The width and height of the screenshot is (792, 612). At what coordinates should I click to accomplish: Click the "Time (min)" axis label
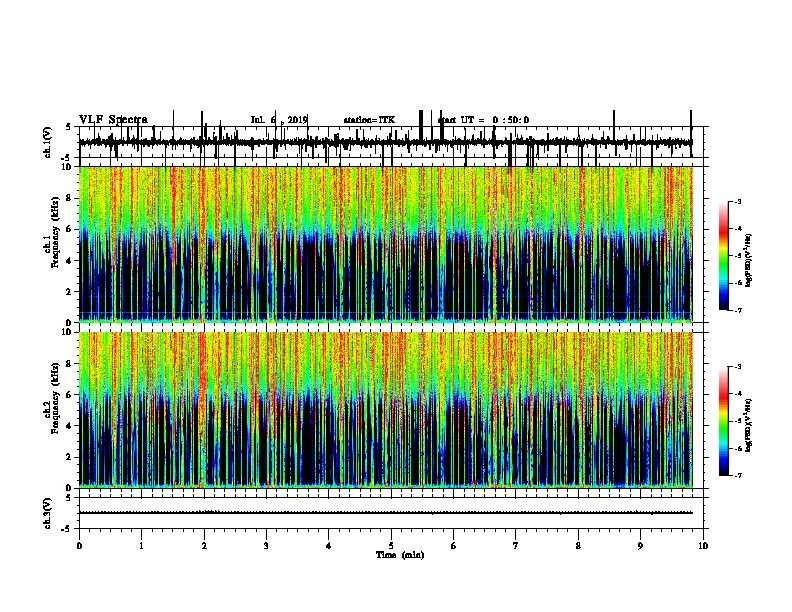(x=400, y=555)
